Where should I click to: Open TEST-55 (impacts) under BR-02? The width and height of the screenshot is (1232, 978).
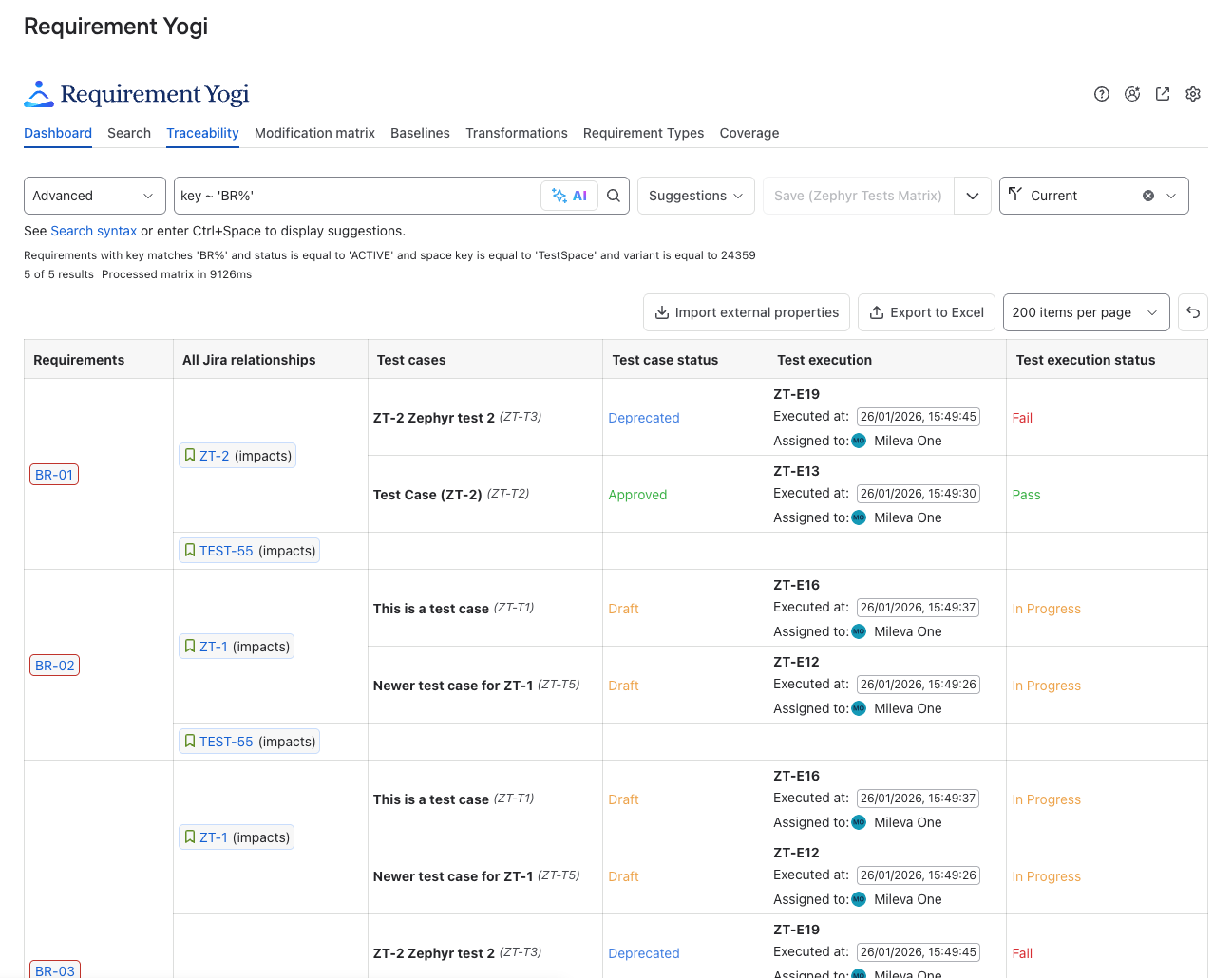tap(249, 742)
